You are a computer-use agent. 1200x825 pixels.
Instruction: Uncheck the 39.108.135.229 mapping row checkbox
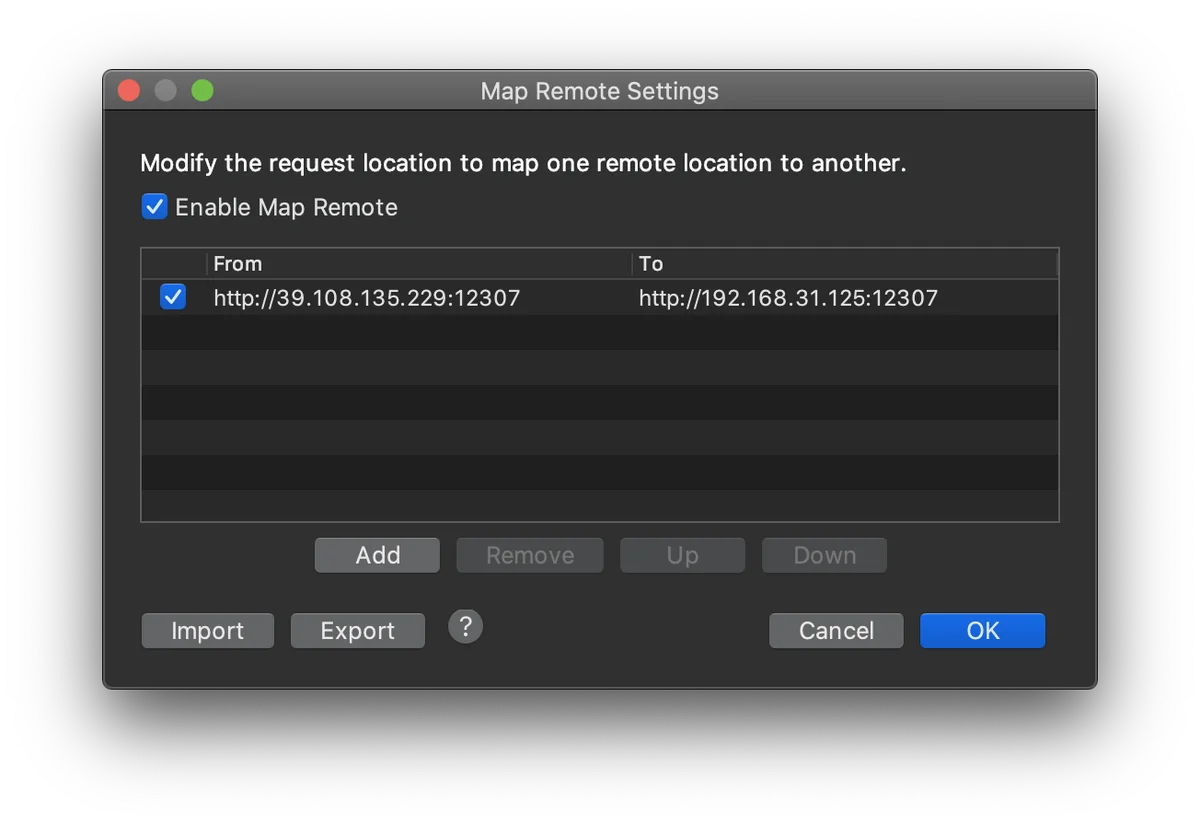[173, 297]
